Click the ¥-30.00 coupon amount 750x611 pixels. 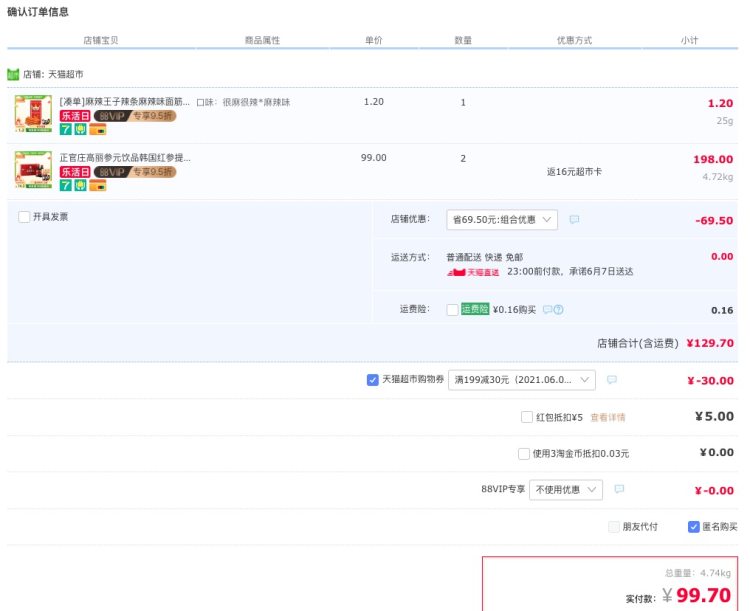tap(710, 381)
